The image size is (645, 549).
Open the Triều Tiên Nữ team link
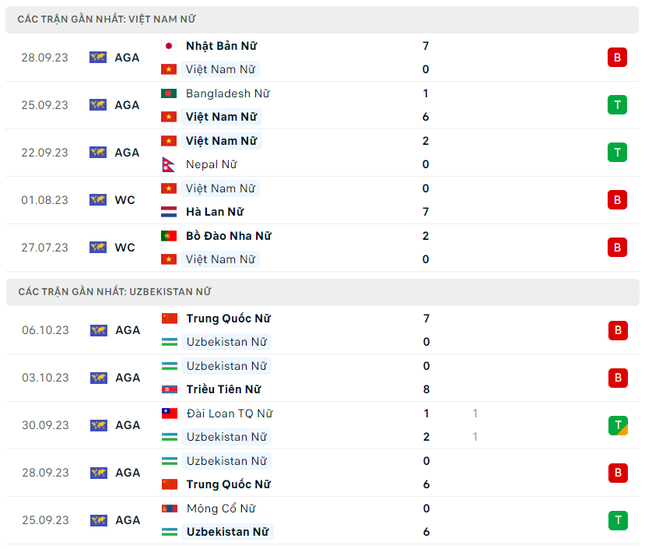click(x=222, y=389)
